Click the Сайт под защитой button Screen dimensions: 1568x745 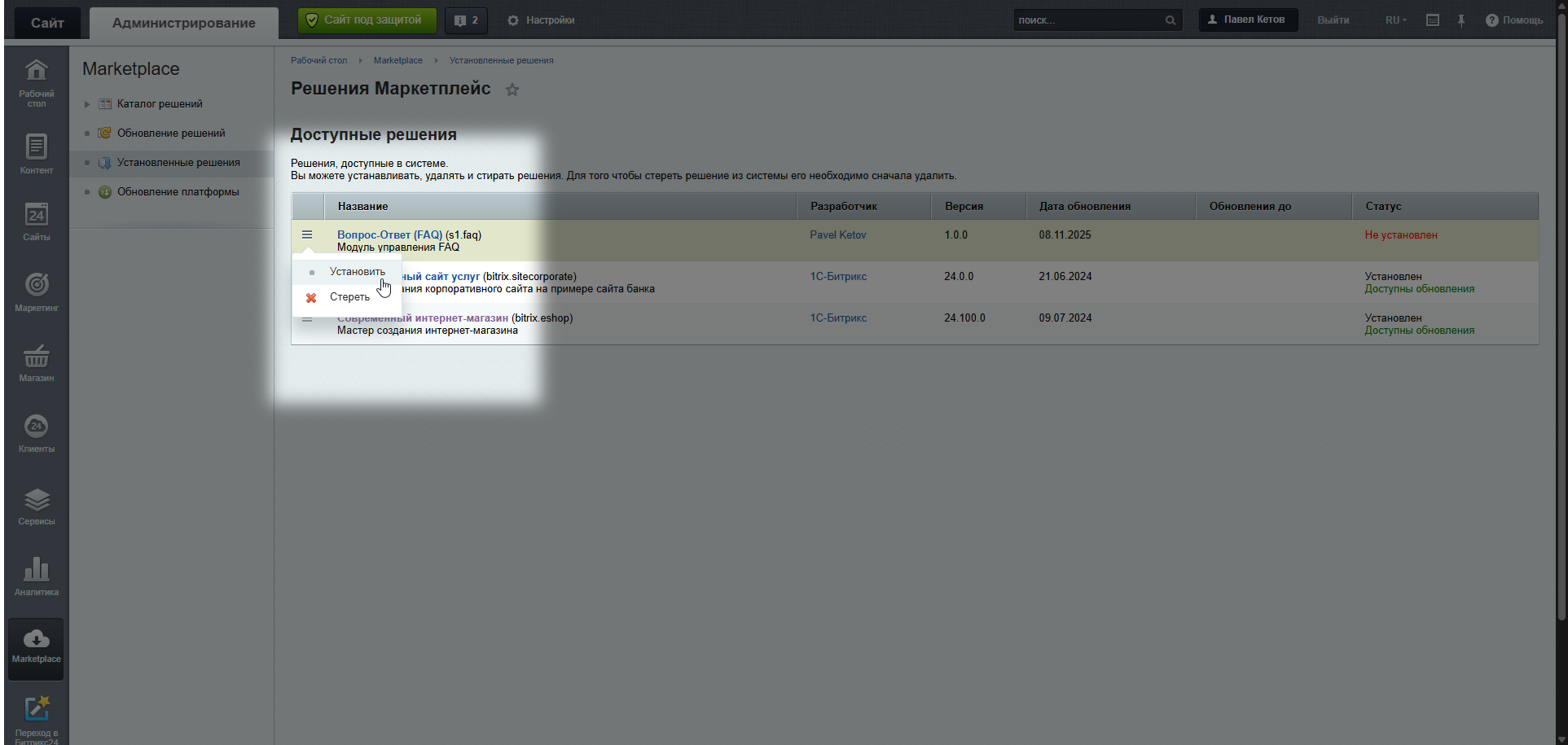coord(367,20)
